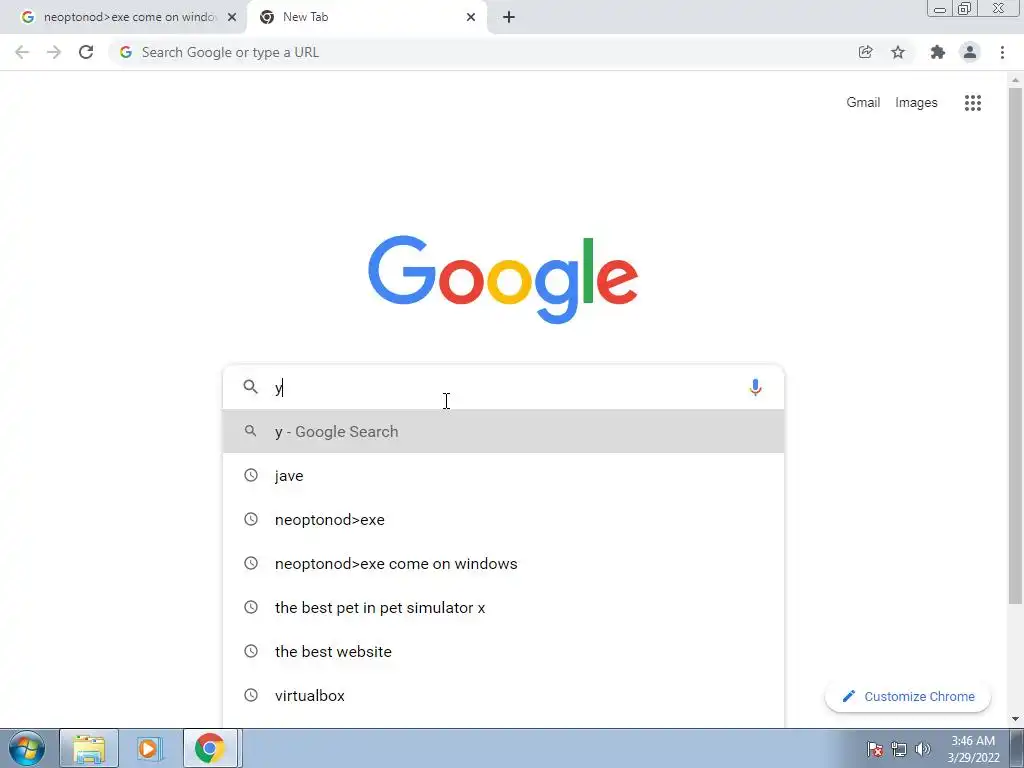Choose 'the best pet in pet simulator x' suggestion
The image size is (1024, 768).
point(504,607)
